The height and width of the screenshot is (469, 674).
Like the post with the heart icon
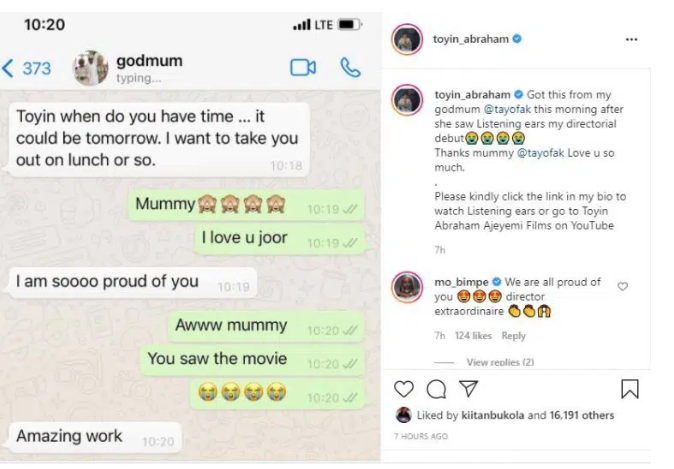[x=404, y=389]
